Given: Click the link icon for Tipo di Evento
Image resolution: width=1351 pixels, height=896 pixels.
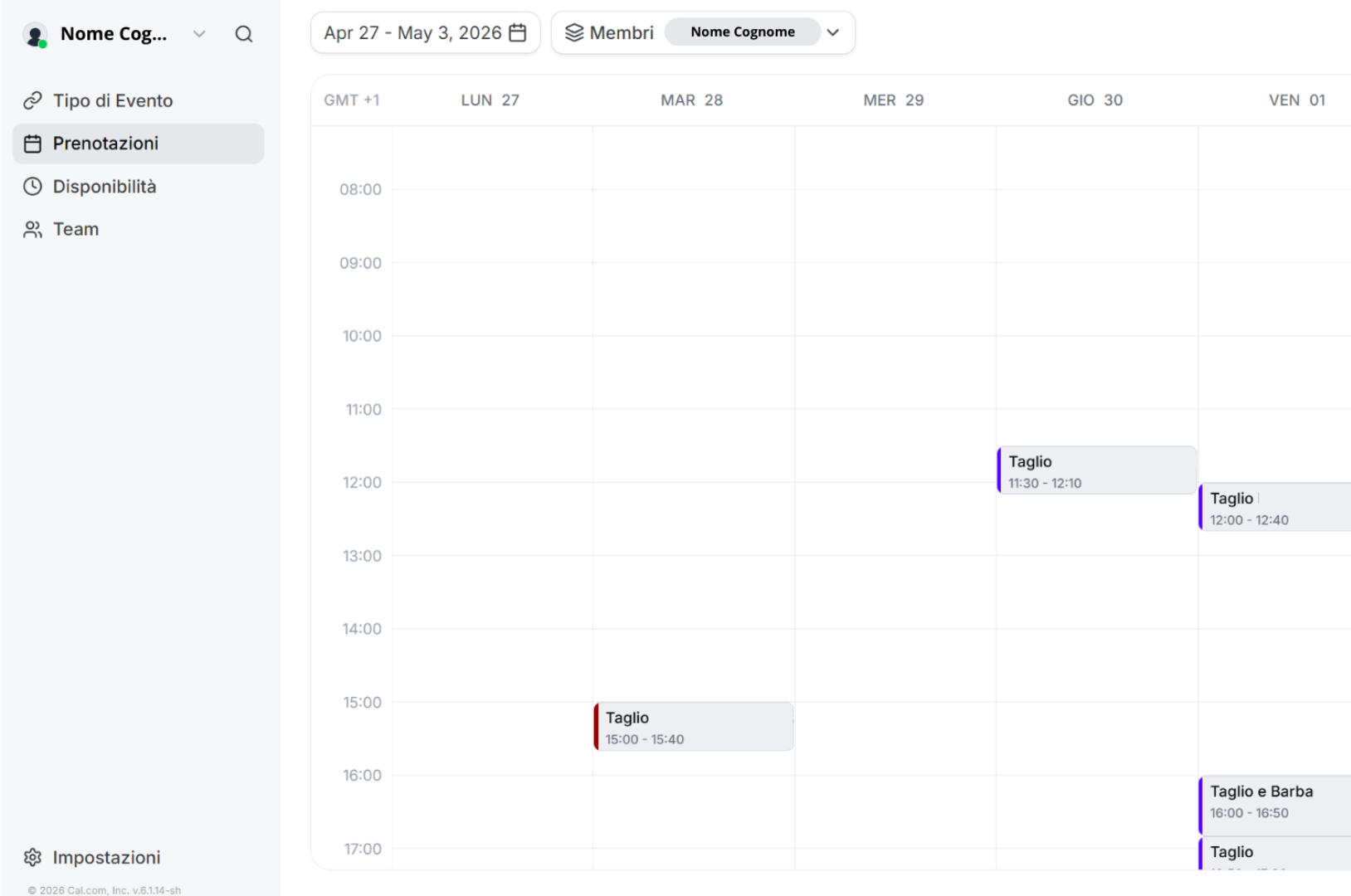Looking at the screenshot, I should click(x=32, y=100).
